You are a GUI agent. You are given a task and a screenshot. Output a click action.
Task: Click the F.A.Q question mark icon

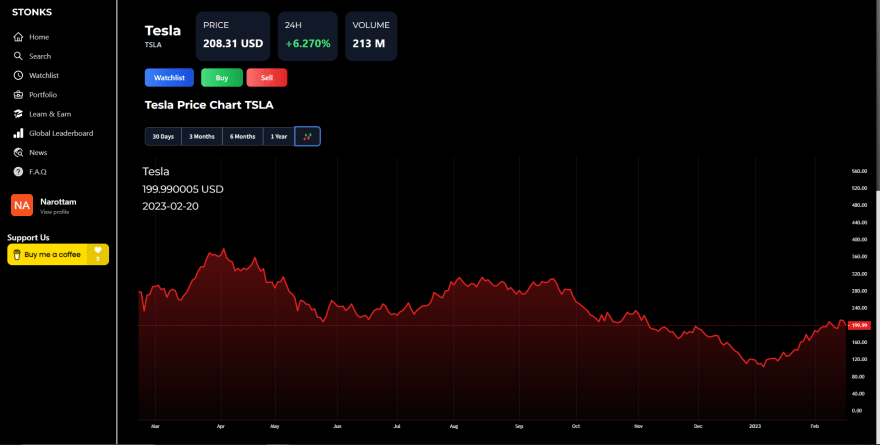18,172
